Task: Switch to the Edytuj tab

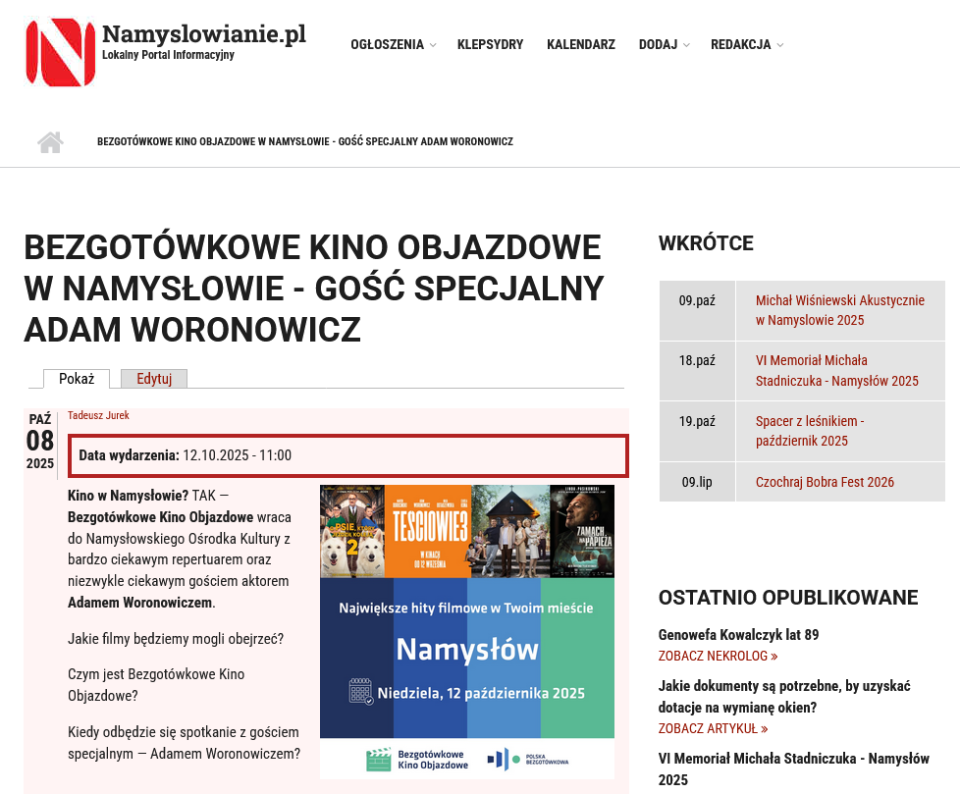Action: point(154,379)
